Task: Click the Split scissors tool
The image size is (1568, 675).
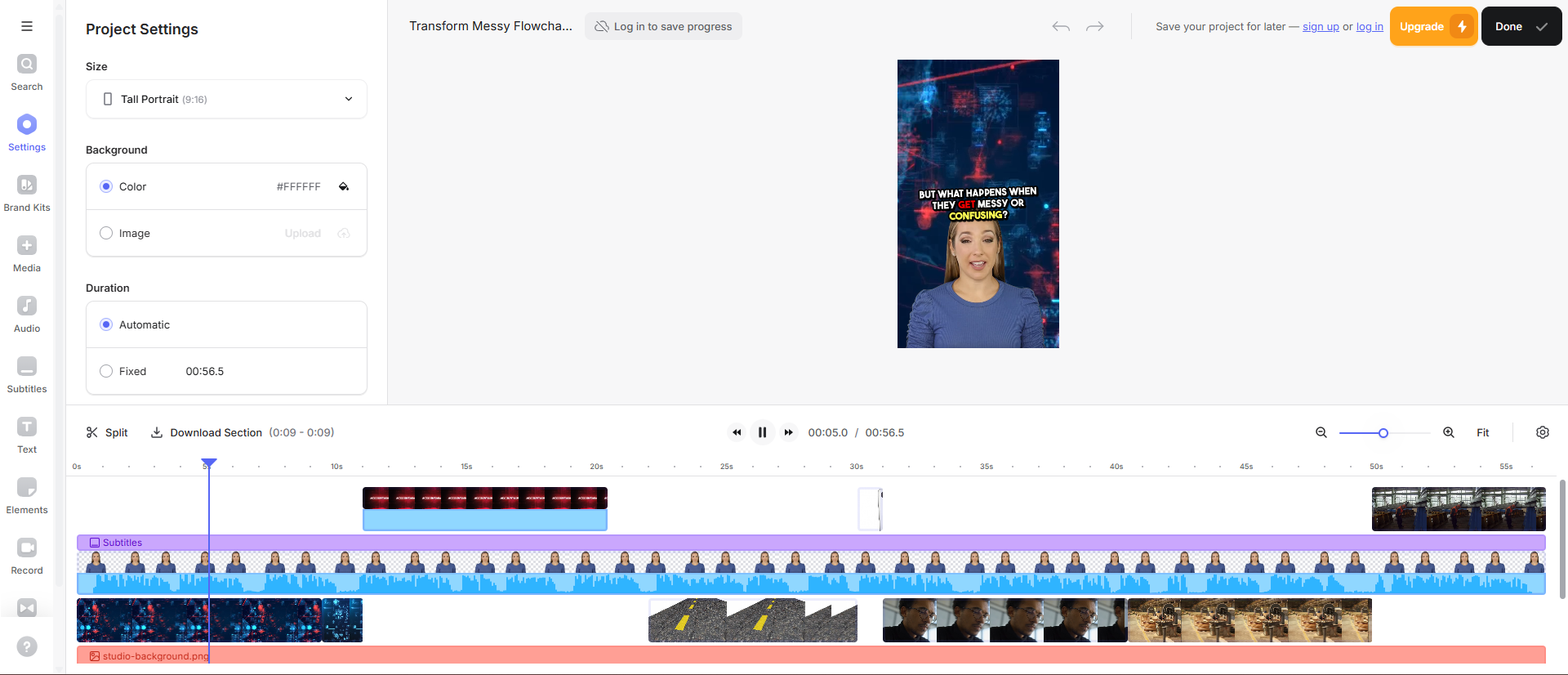Action: click(x=107, y=432)
